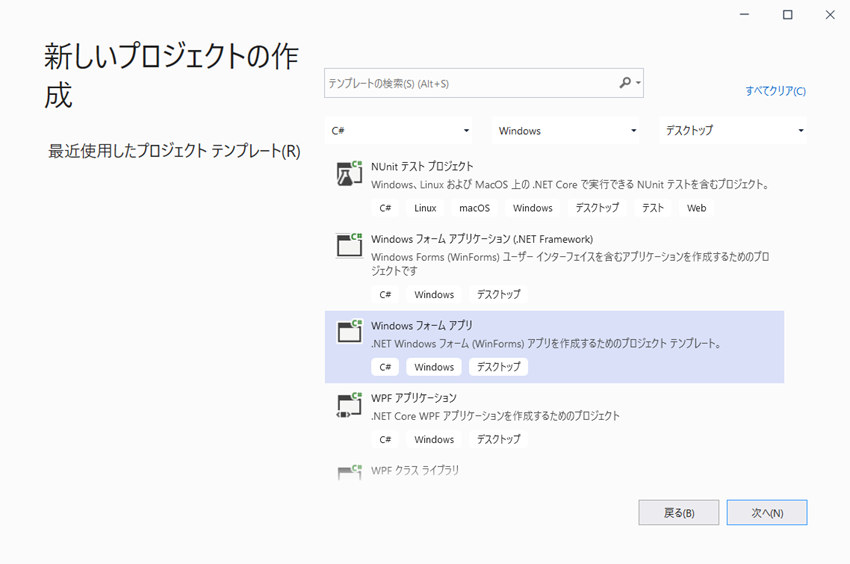Screen dimensions: 850x564
Task: Click the WPF クラス ライブラリ template icon
Action: (x=349, y=471)
